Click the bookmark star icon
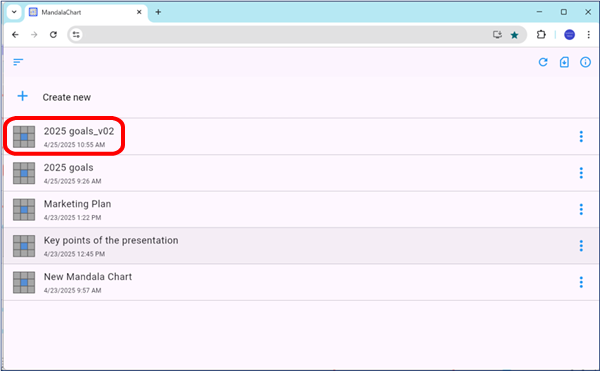Viewport: 600px width, 371px height. tap(514, 35)
